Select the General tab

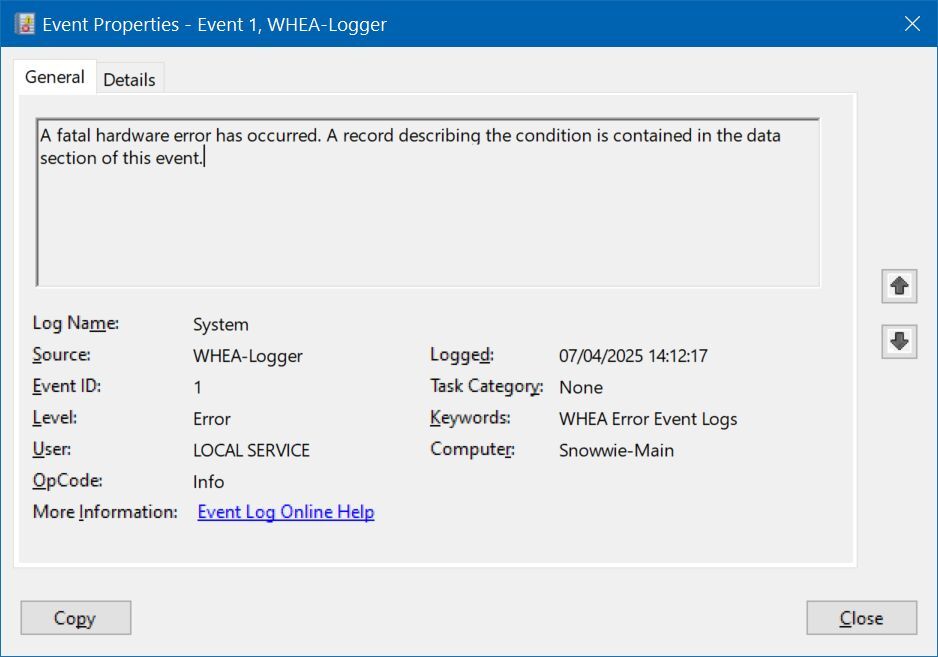(54, 77)
